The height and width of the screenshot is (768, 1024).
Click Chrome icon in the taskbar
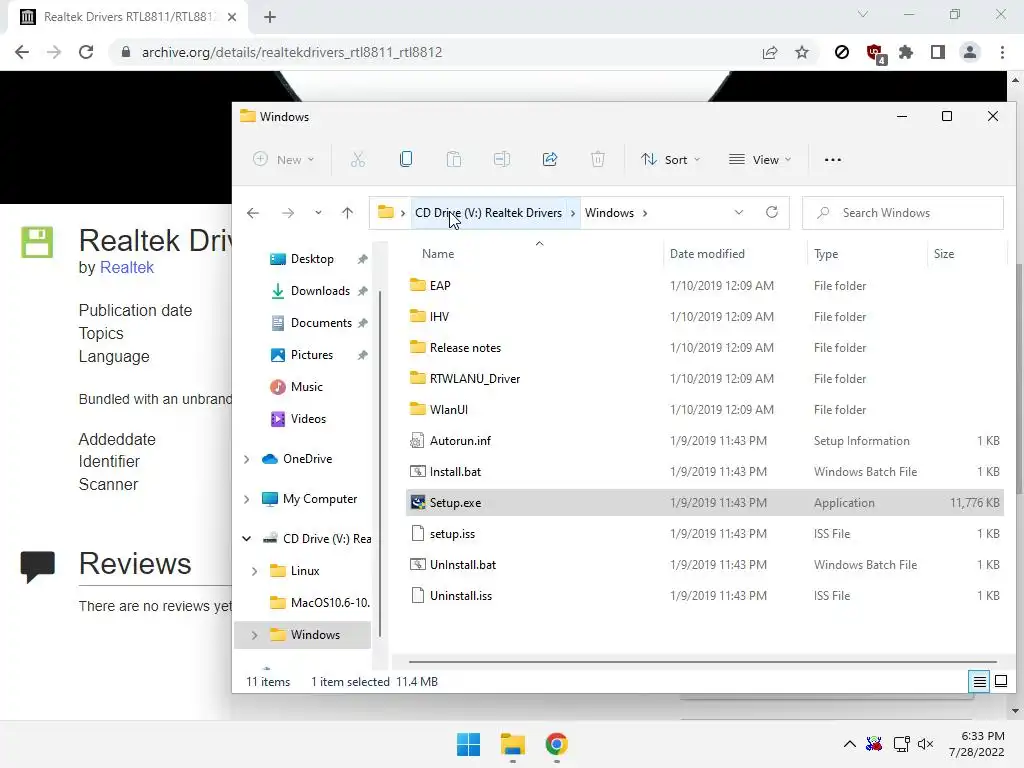tap(556, 744)
